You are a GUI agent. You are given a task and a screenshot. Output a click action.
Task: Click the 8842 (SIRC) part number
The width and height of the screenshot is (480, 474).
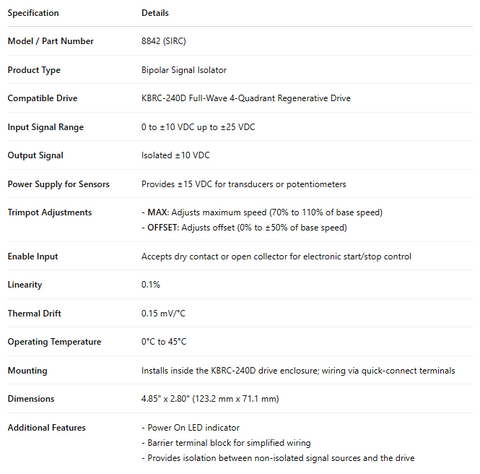163,41
